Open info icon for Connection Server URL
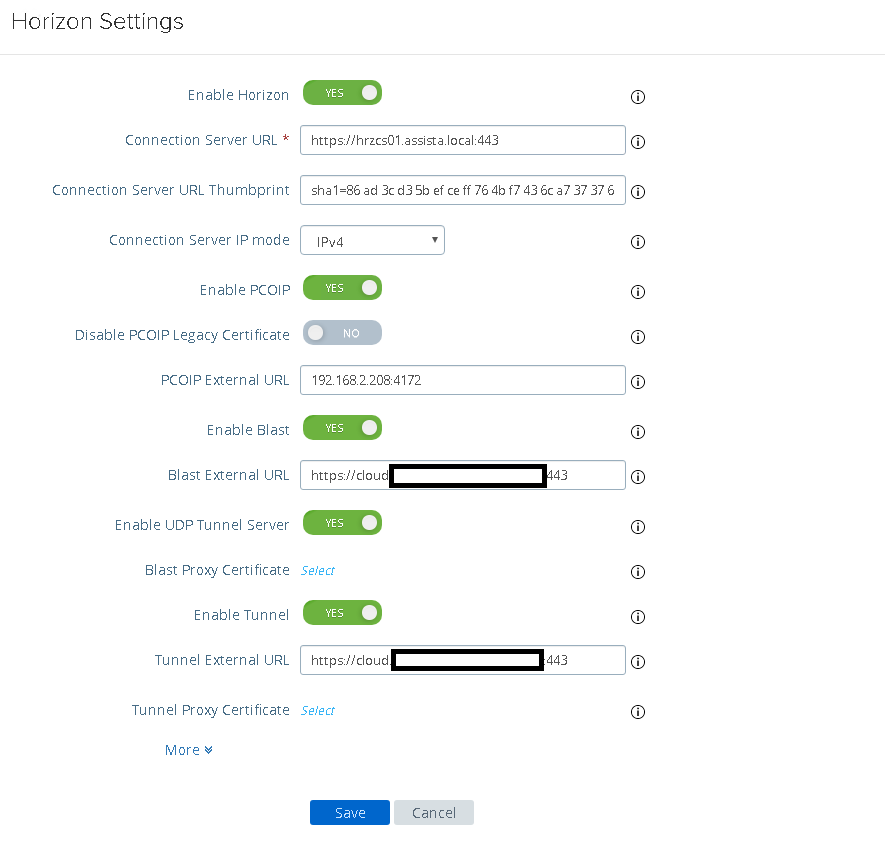 (637, 142)
